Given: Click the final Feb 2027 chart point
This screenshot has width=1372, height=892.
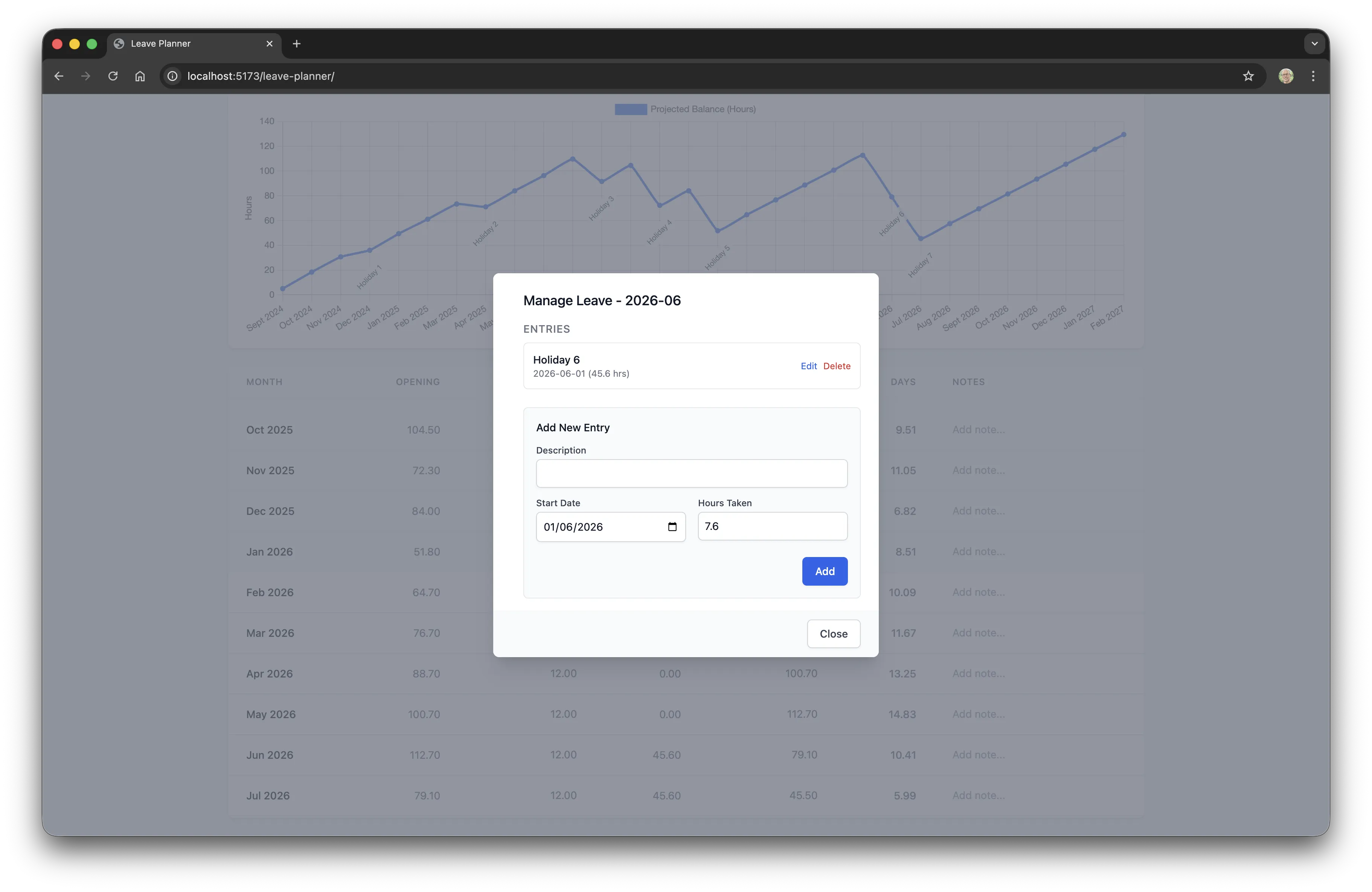Looking at the screenshot, I should [1124, 135].
